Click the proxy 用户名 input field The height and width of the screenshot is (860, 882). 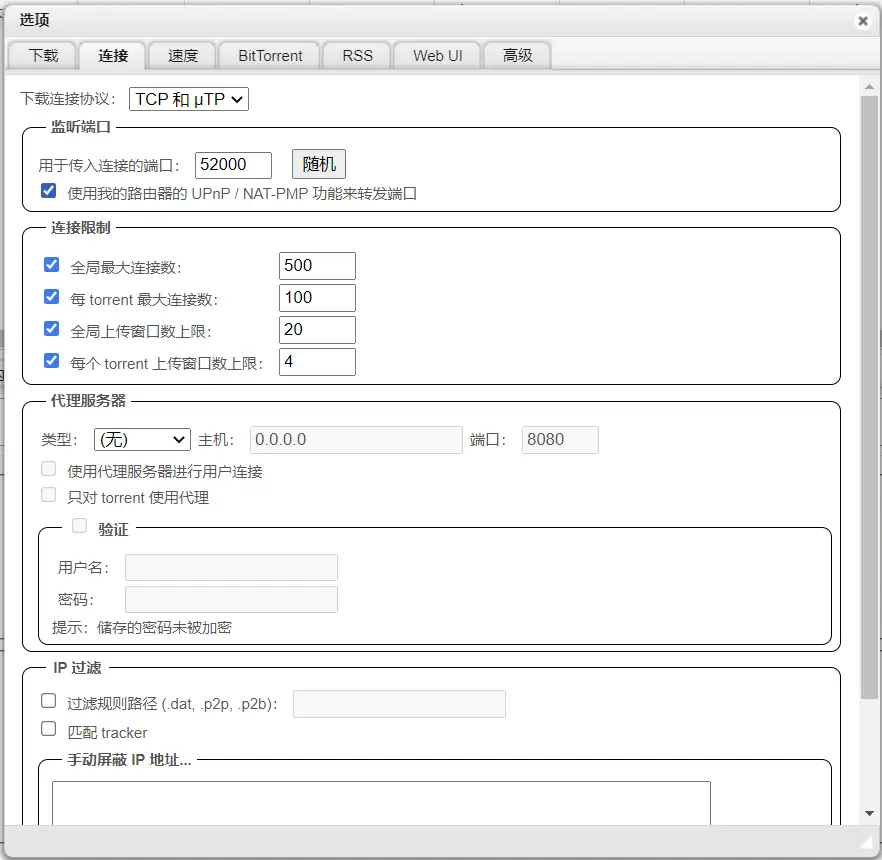click(231, 568)
